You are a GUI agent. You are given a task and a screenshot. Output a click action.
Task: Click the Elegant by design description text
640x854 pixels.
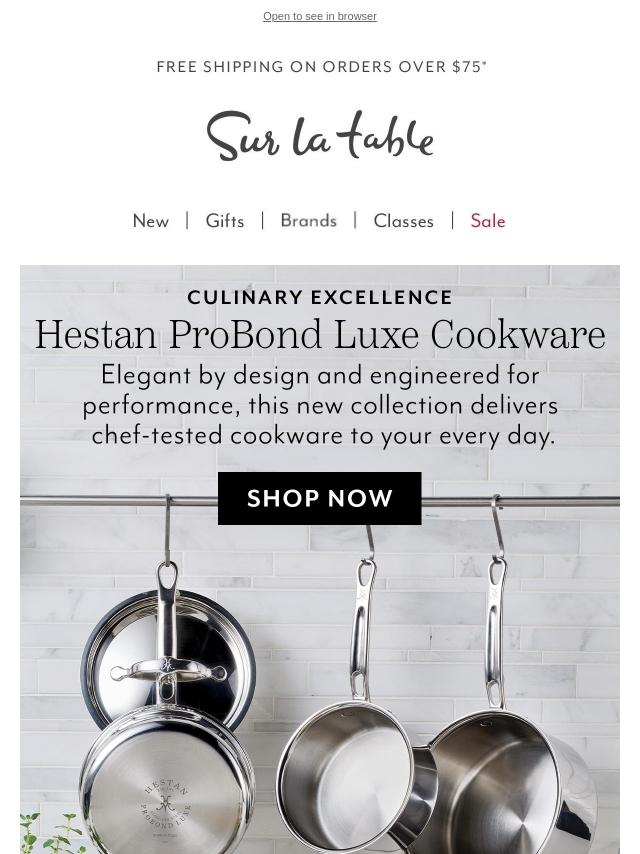coord(320,406)
